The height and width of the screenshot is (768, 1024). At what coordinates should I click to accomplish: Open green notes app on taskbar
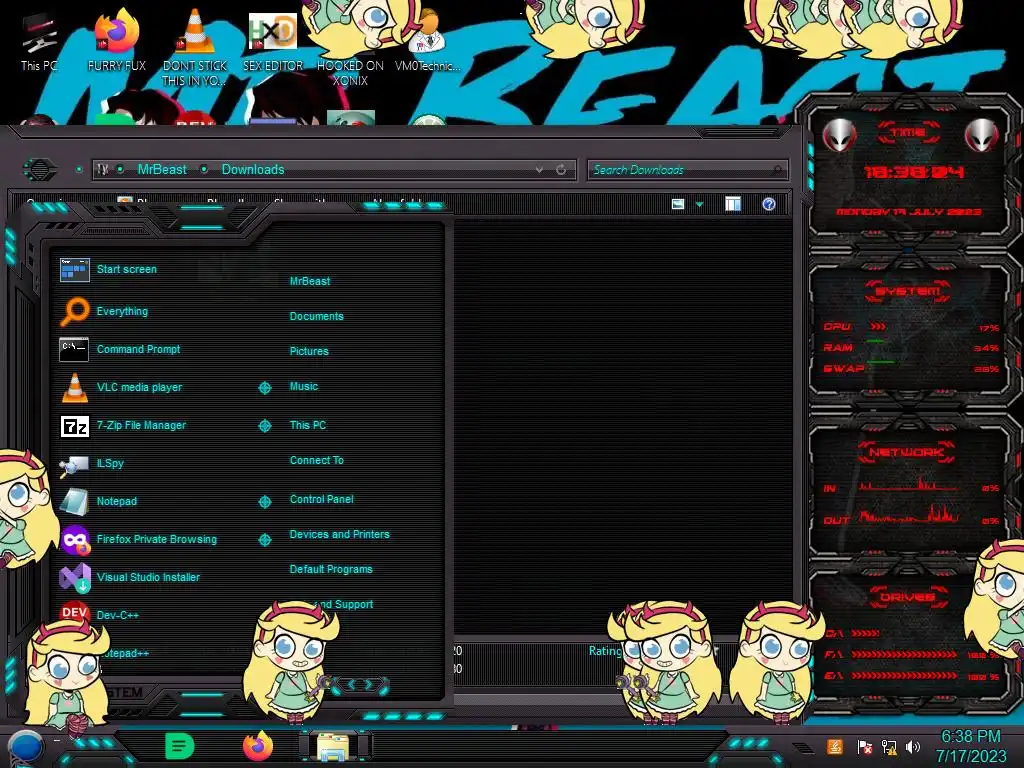coord(179,746)
